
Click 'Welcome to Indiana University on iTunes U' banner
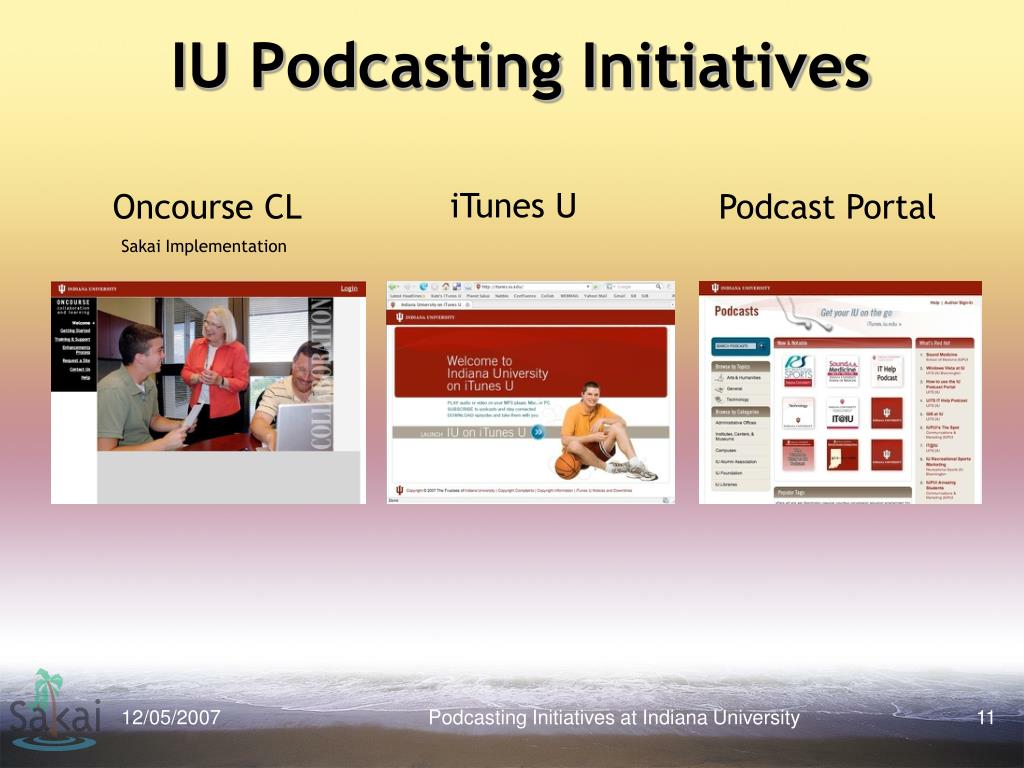[x=531, y=362]
